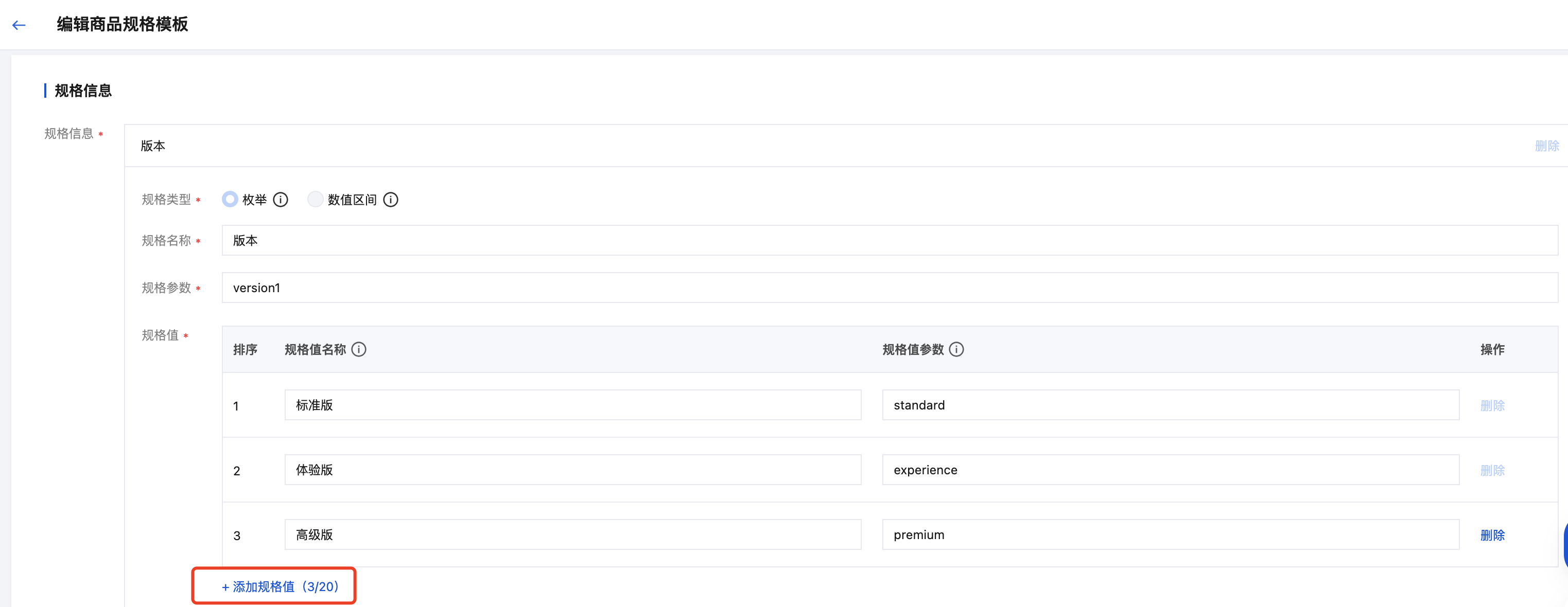Click 添加规格值 (3/20) link
1568x607 pixels.
point(280,586)
